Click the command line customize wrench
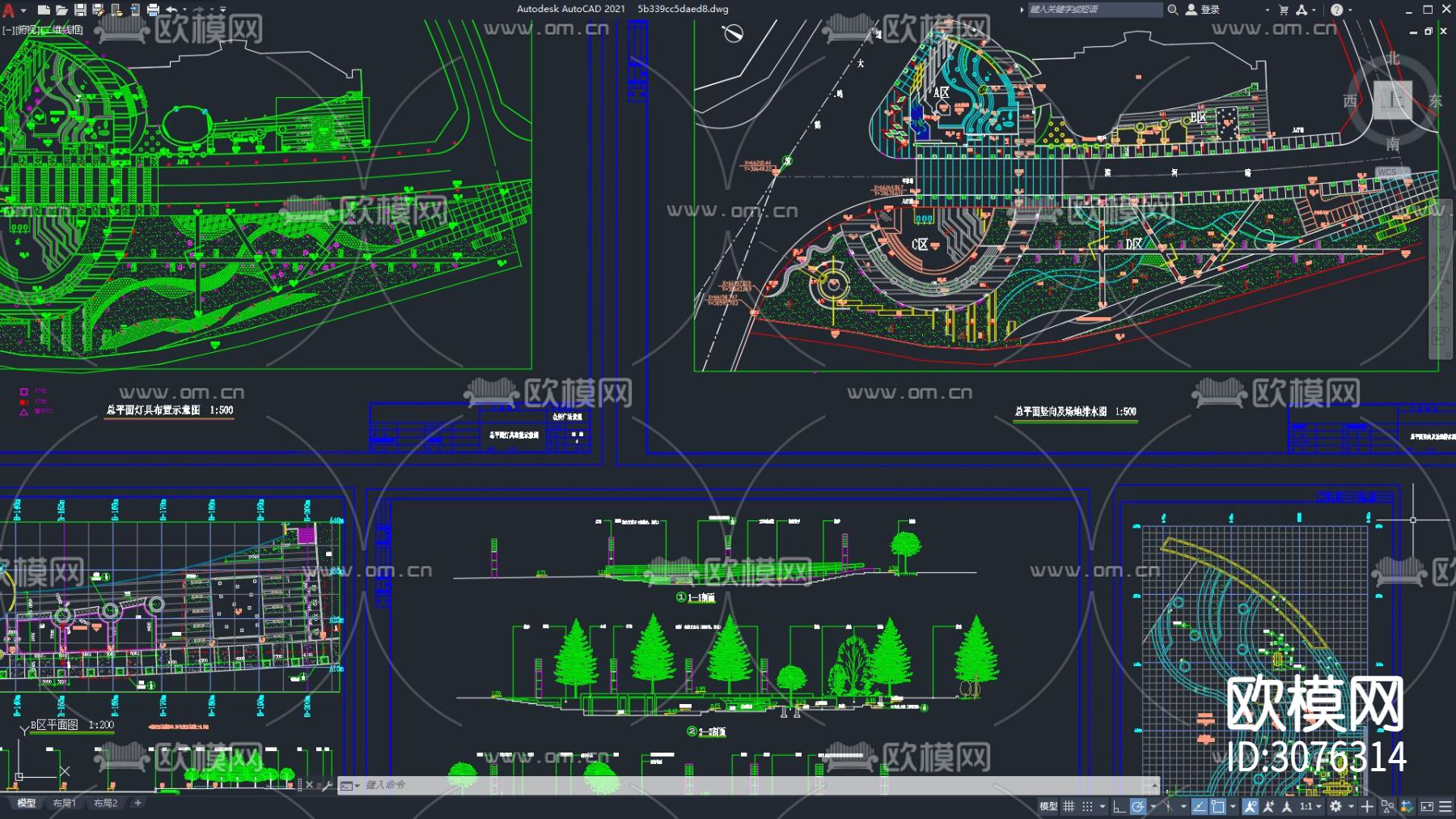The image size is (1456, 819). pos(328,785)
